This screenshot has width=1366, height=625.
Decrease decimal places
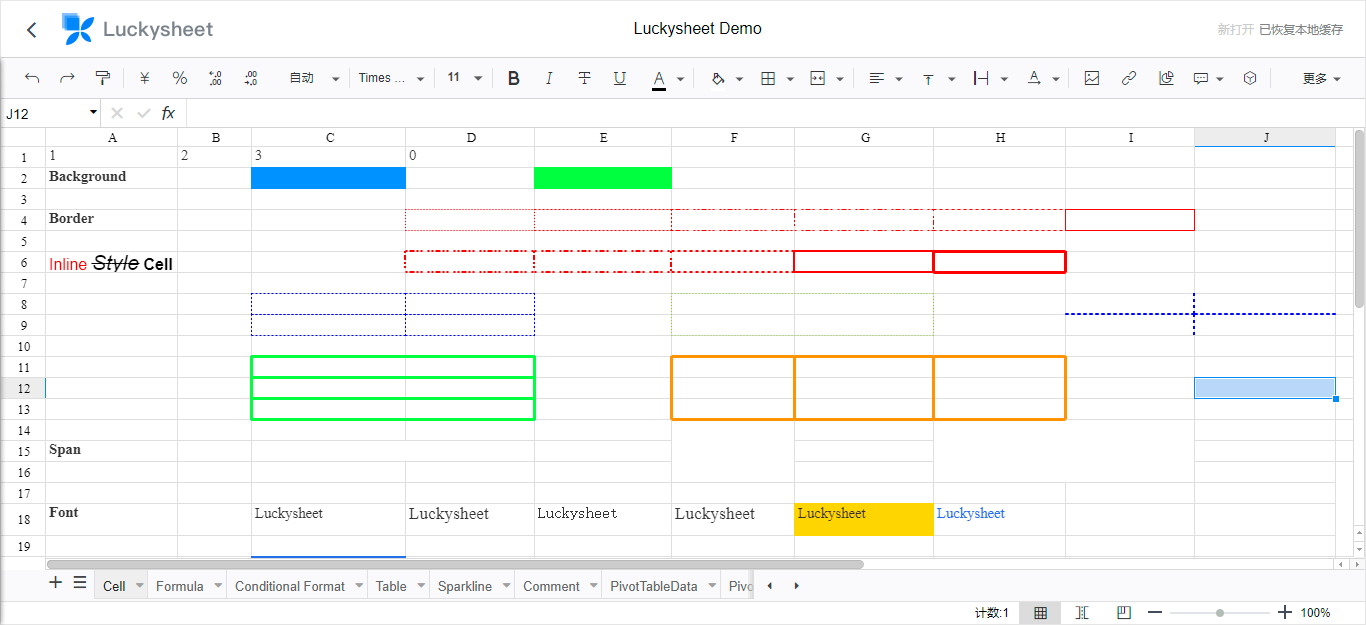(x=215, y=78)
